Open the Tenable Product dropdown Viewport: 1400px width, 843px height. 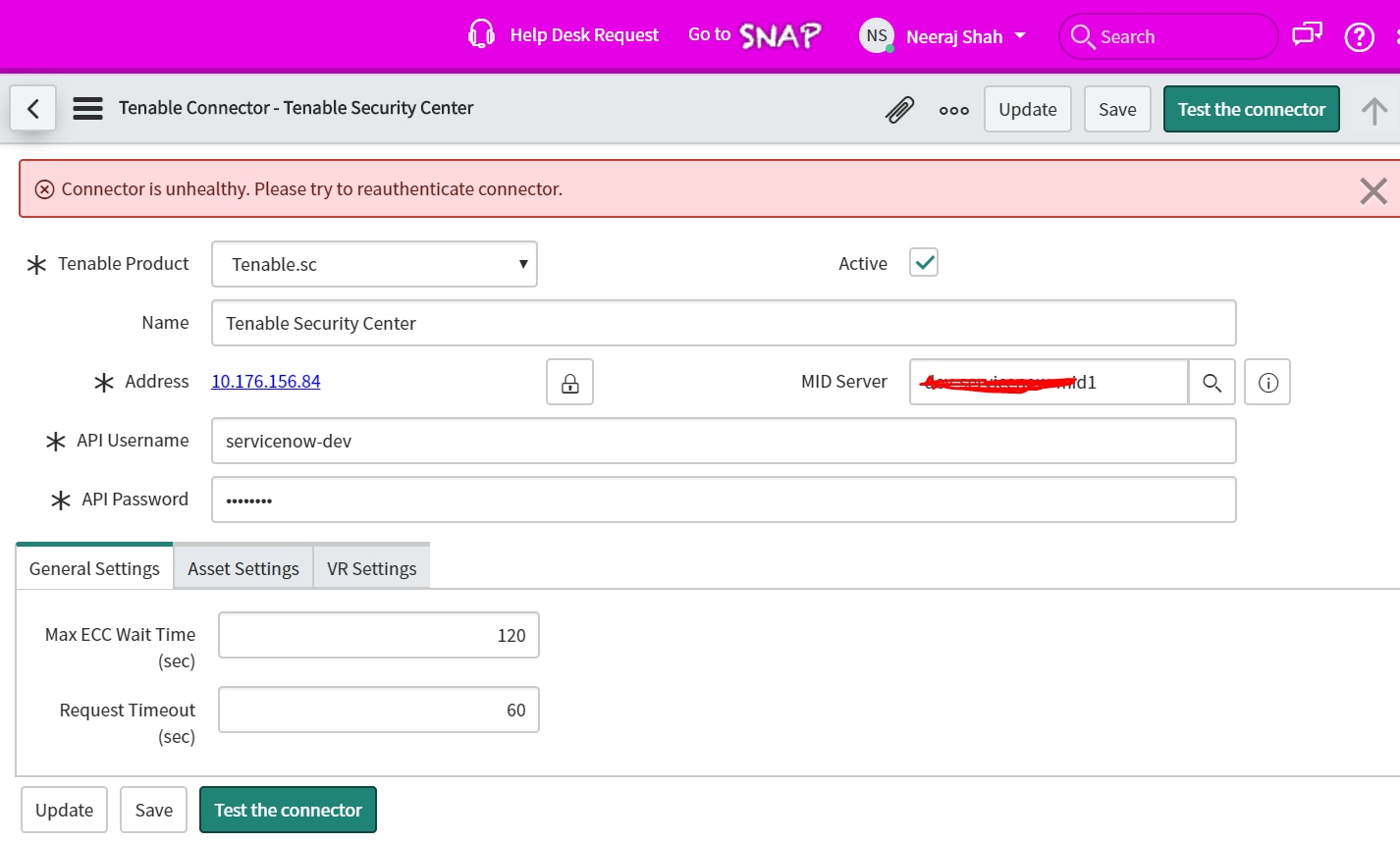[374, 263]
